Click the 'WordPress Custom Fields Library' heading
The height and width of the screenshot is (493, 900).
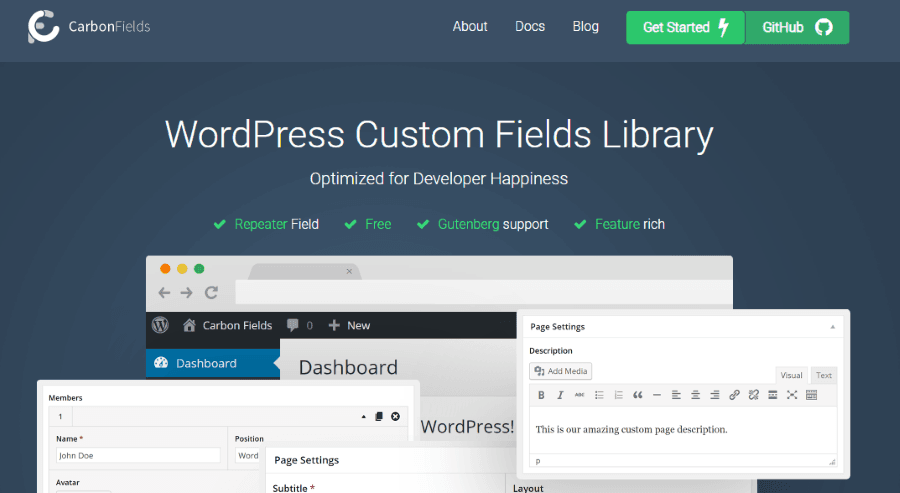tap(439, 135)
